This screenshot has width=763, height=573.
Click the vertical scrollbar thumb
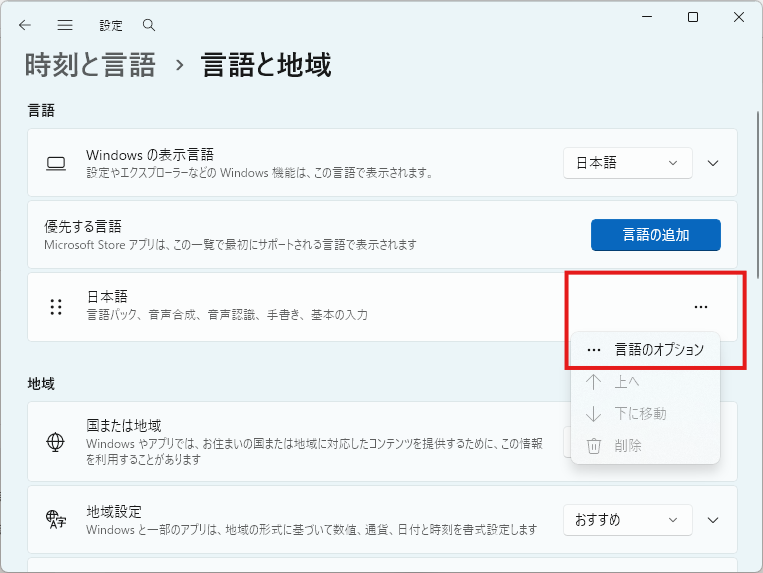click(x=758, y=195)
